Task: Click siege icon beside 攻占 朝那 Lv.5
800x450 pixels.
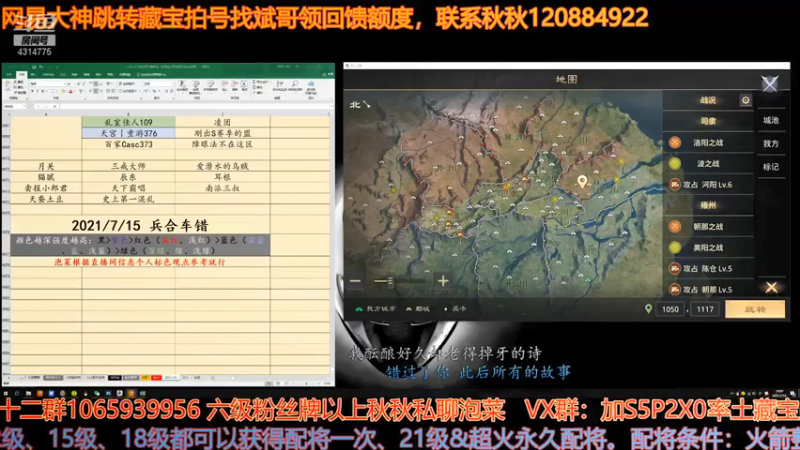Action: point(674,289)
